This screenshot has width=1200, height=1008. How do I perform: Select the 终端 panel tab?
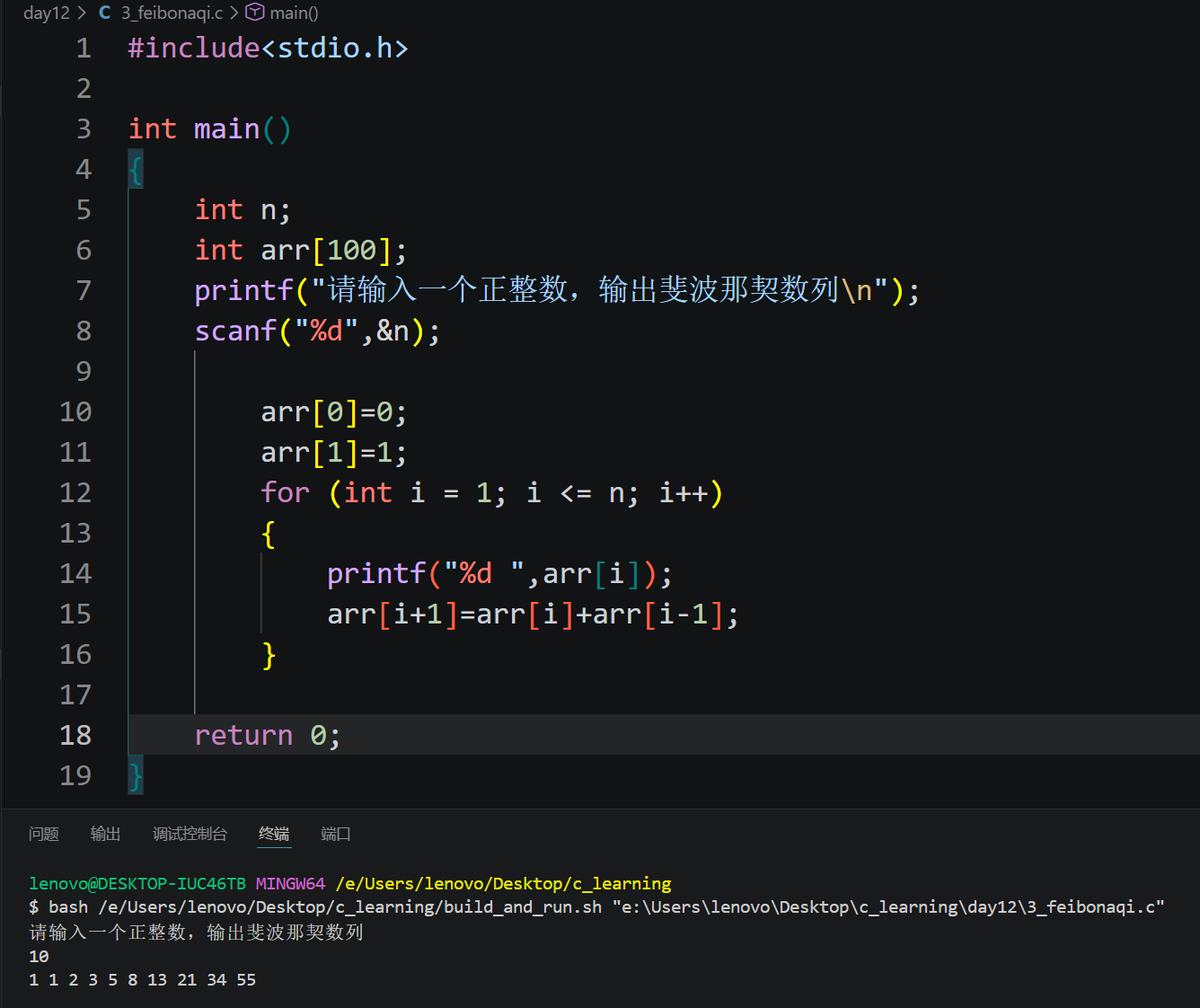(274, 834)
